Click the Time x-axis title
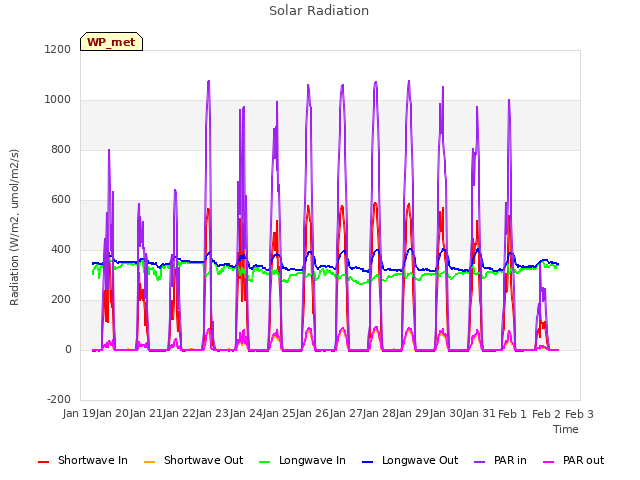Viewport: 640px width, 480px height. pyautogui.click(x=566, y=429)
